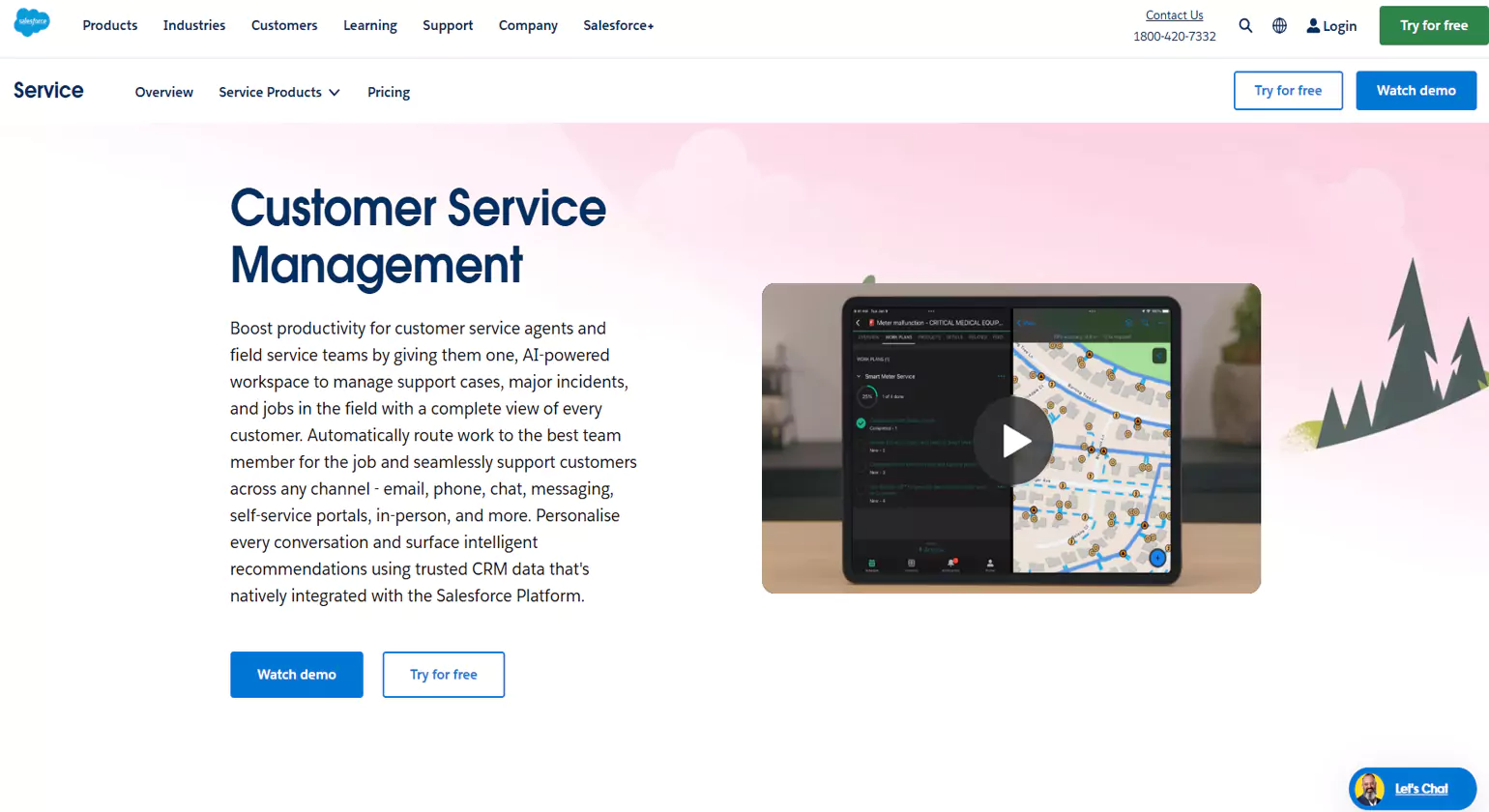Expand the Service Products dropdown

[x=279, y=92]
